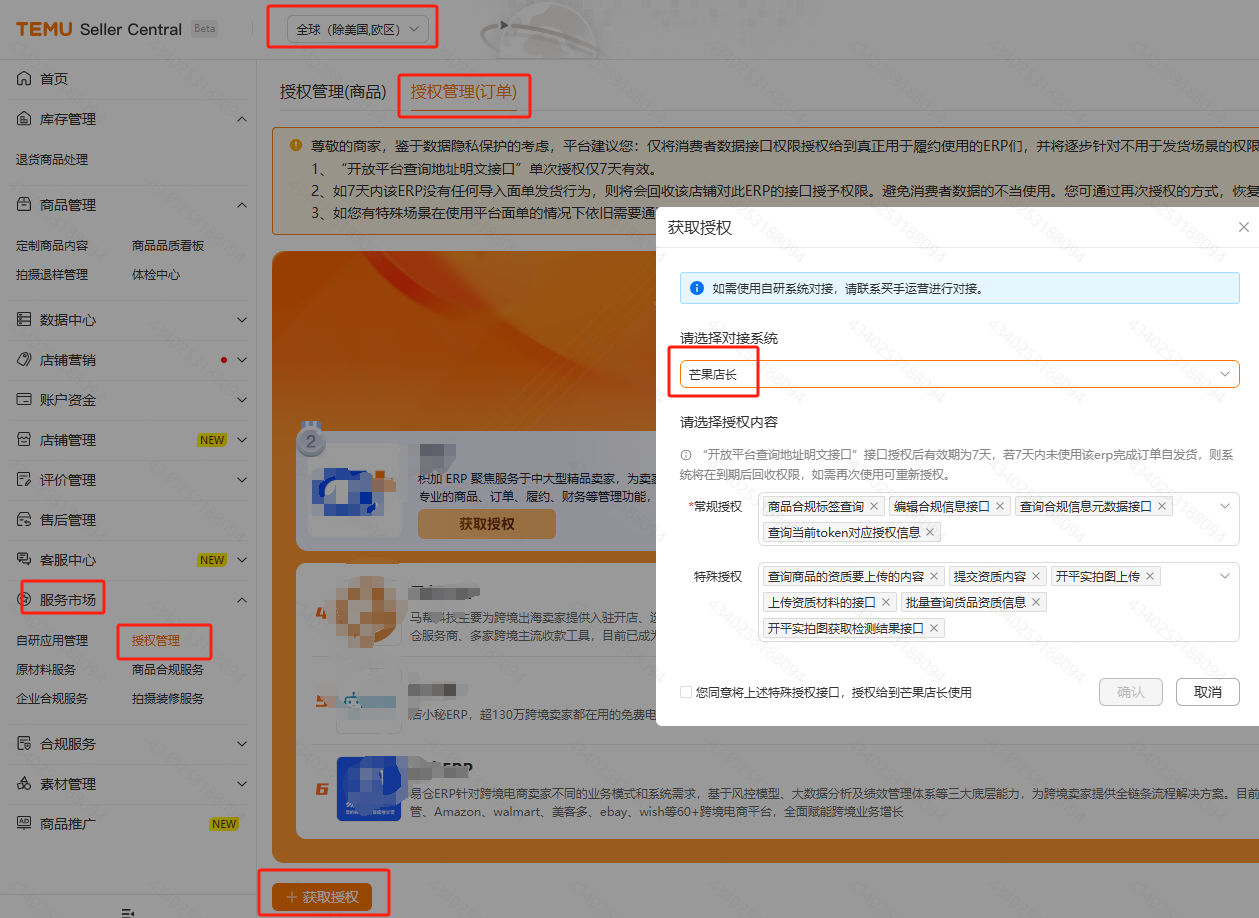1259x918 pixels.
Task: Click the 素材管理 icon
Action: pyautogui.click(x=24, y=784)
